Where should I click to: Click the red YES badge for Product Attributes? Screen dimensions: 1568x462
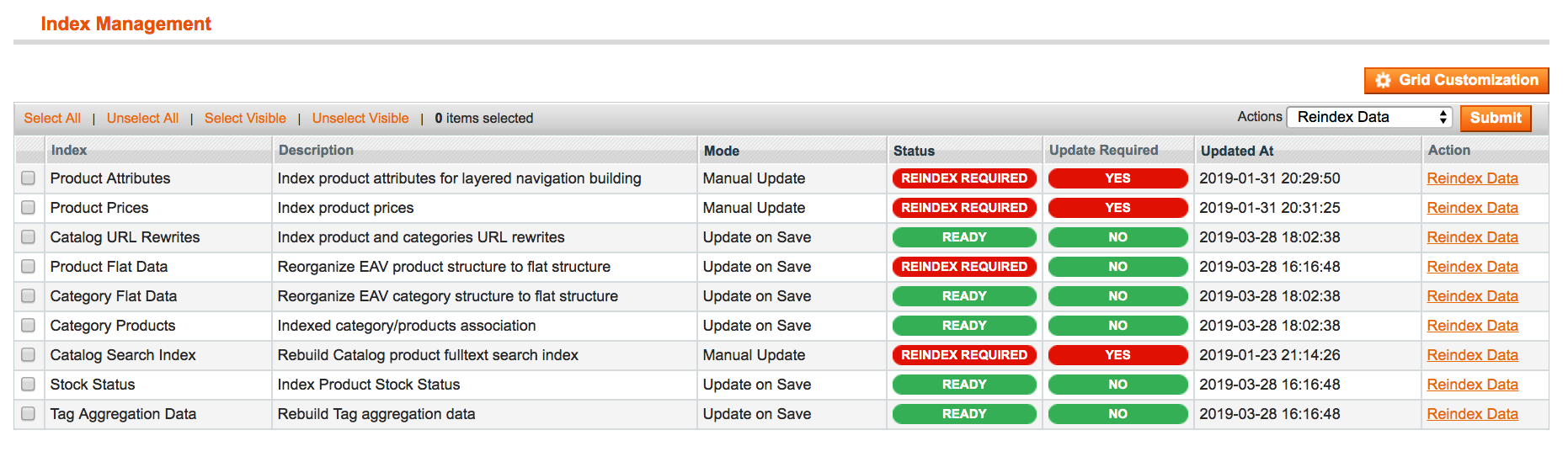(x=1117, y=178)
